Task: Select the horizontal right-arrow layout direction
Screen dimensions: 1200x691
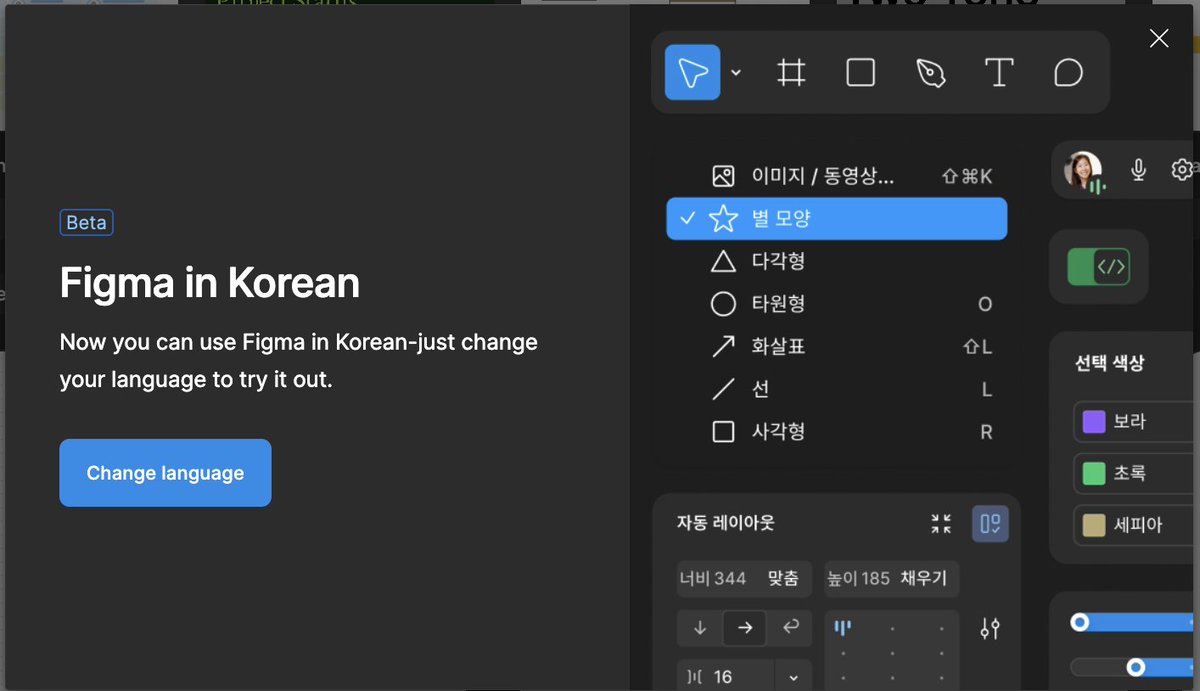Action: coord(745,628)
